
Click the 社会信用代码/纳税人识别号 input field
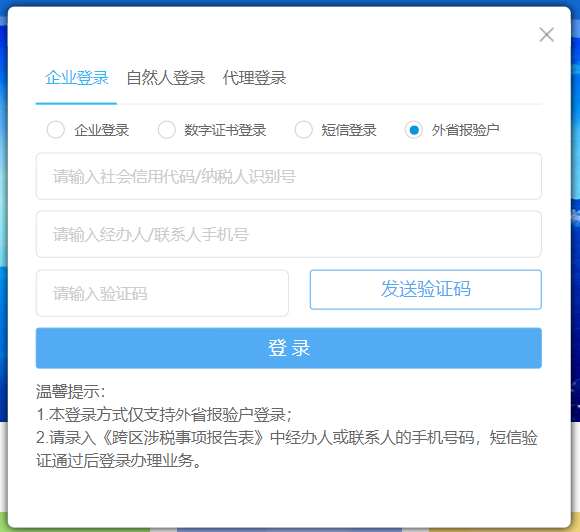[x=289, y=176]
